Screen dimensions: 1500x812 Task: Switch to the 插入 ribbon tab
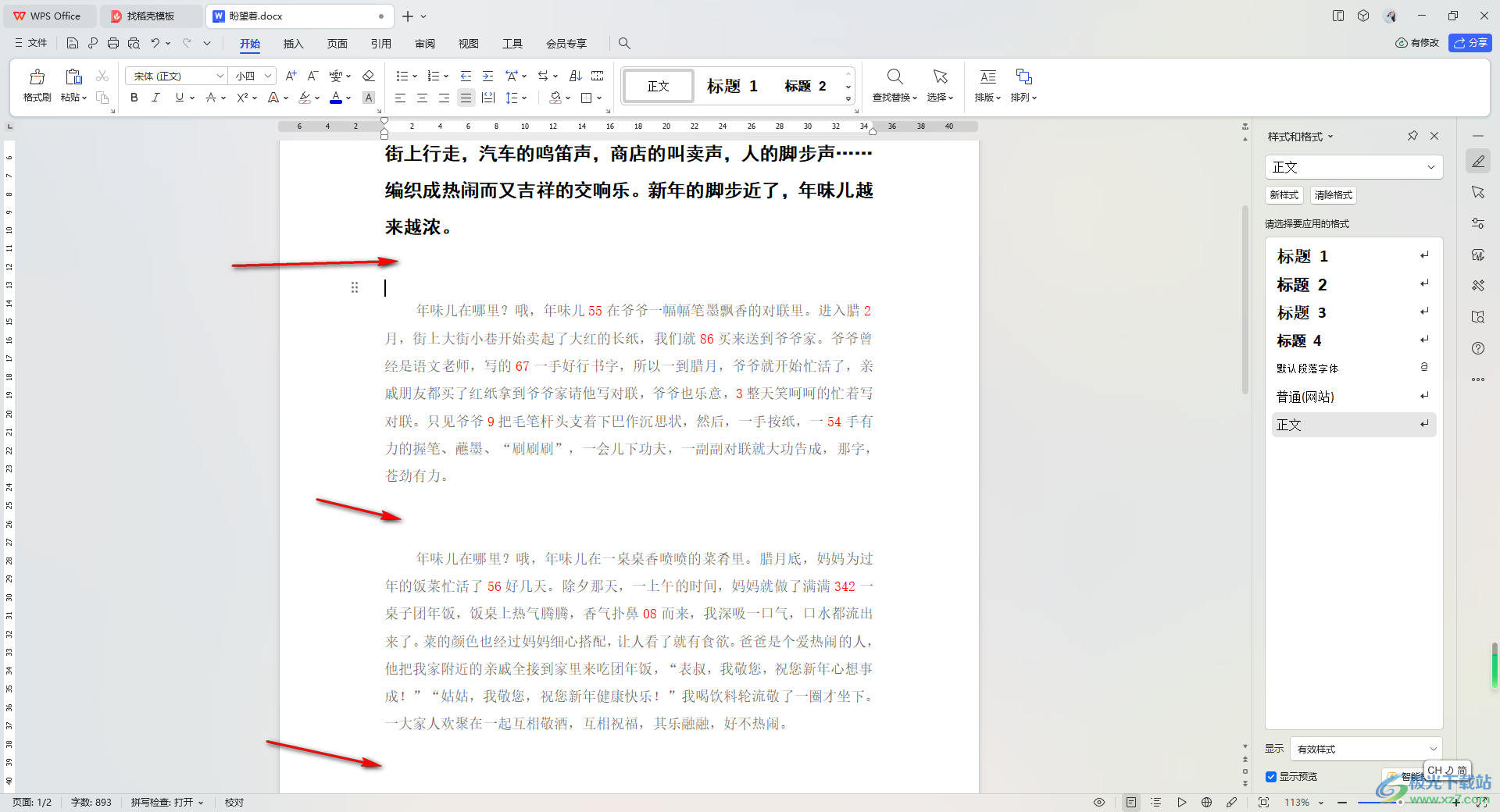[x=293, y=44]
